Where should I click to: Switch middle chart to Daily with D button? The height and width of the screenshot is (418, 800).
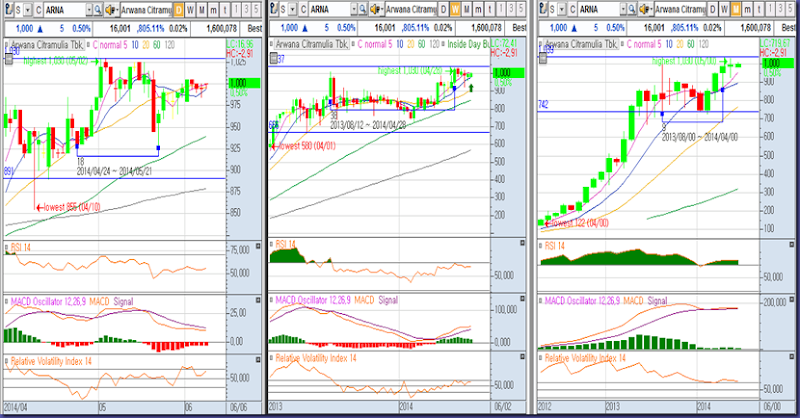[x=443, y=9]
